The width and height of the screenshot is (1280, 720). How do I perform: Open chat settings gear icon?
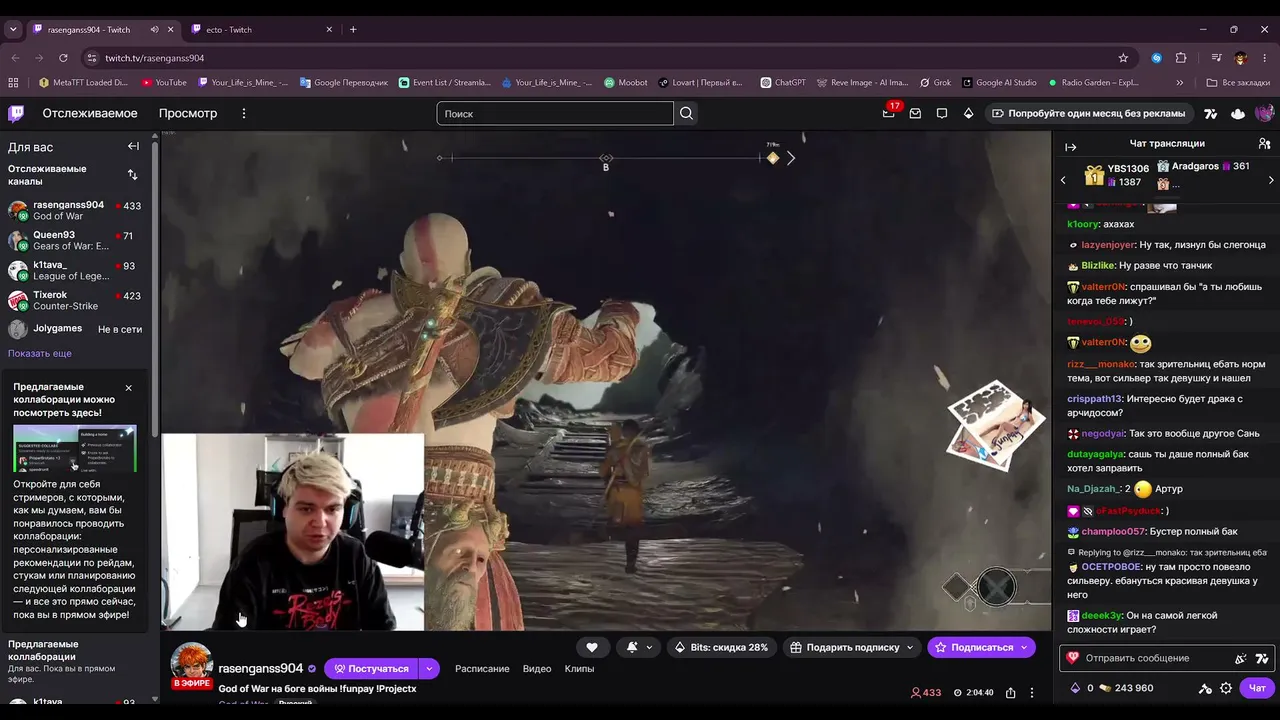pyautogui.click(x=1226, y=688)
